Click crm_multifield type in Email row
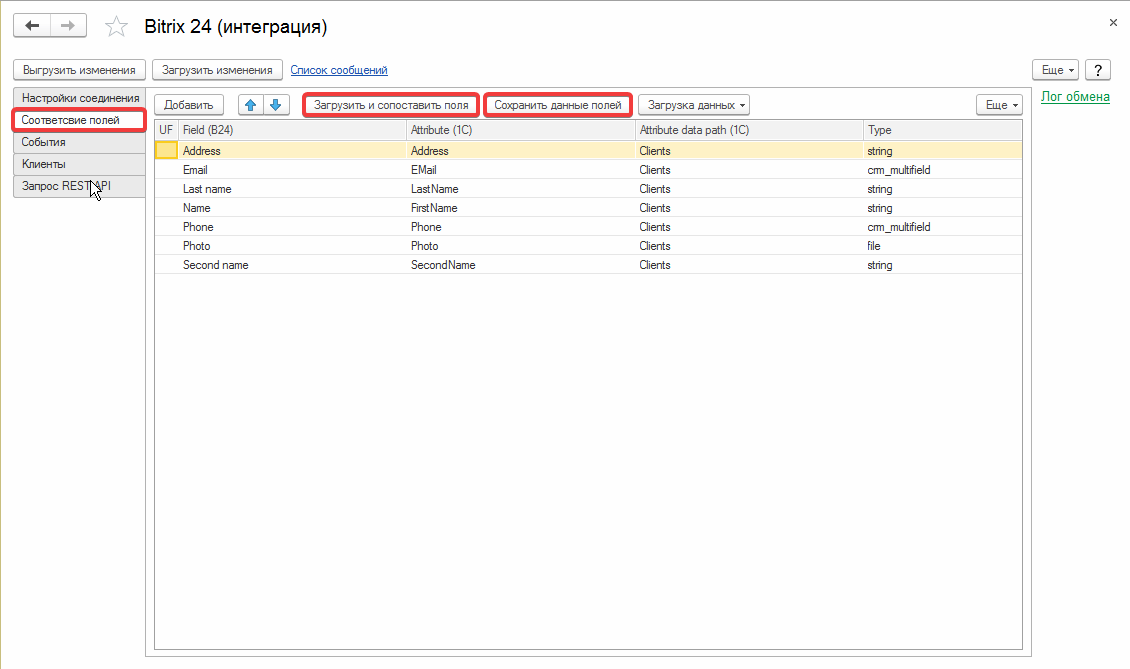Image resolution: width=1130 pixels, height=669 pixels. point(943,170)
